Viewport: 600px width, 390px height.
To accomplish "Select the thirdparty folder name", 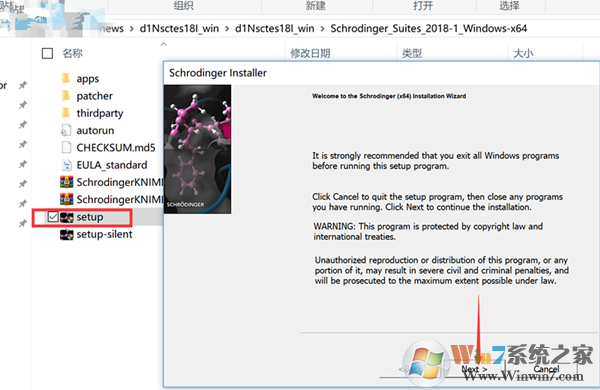I will point(100,113).
